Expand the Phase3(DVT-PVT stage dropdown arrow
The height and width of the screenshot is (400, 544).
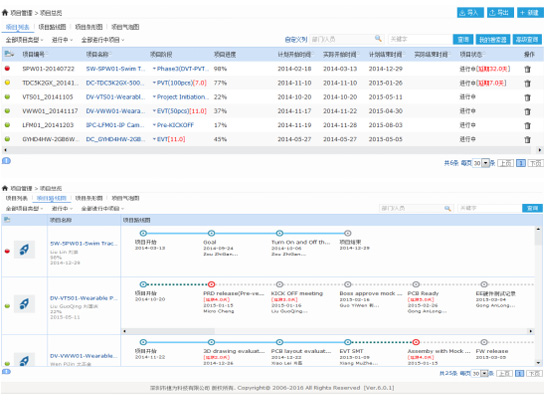click(154, 69)
